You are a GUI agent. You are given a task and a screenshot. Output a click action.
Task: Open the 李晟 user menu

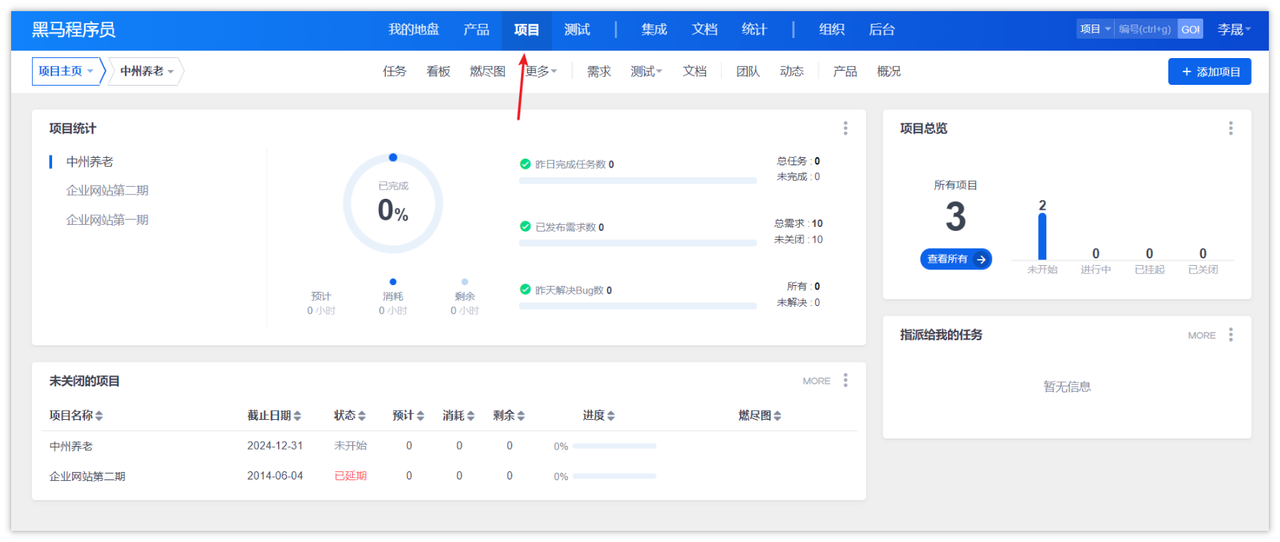coord(1234,30)
